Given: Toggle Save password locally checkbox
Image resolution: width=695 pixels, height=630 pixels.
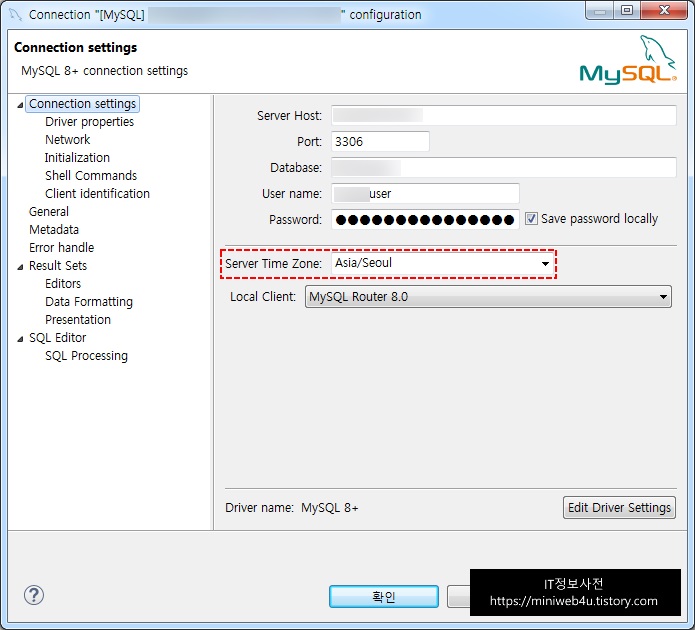Looking at the screenshot, I should click(x=531, y=219).
